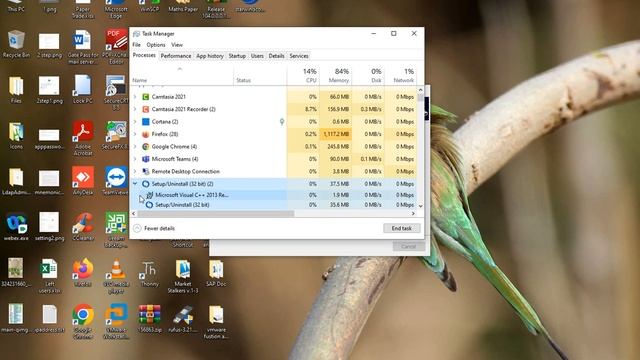This screenshot has height=360, width=640.
Task: Open the webex.exe desktop icon
Action: point(16,223)
